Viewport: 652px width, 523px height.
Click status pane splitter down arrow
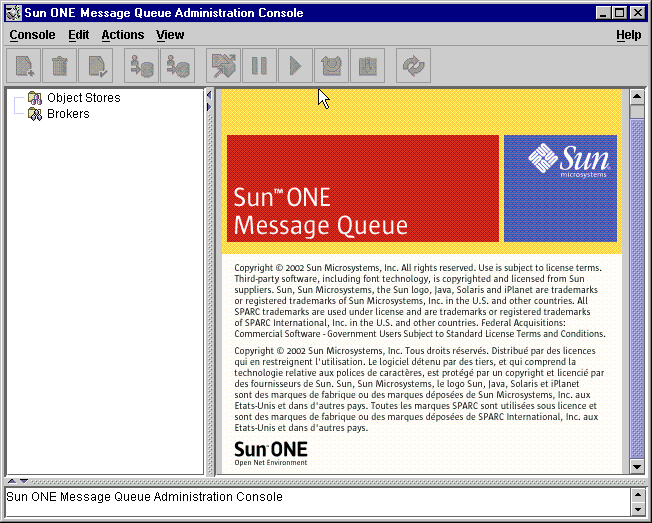coord(24,481)
